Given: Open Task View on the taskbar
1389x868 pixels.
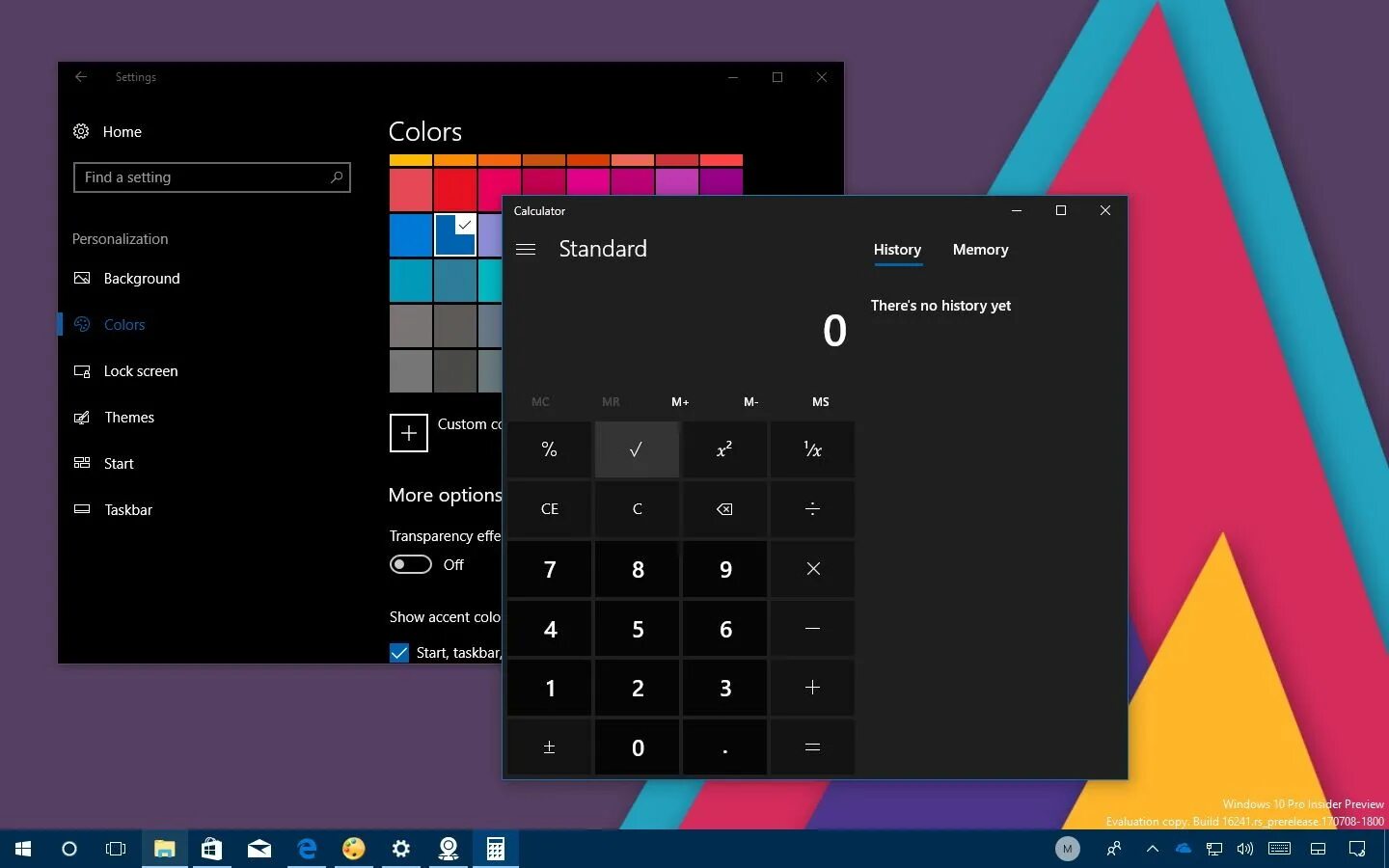Looking at the screenshot, I should pyautogui.click(x=116, y=849).
